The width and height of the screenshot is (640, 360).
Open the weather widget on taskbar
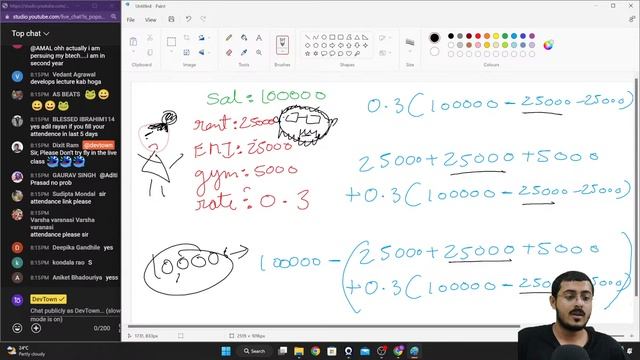click(26, 351)
